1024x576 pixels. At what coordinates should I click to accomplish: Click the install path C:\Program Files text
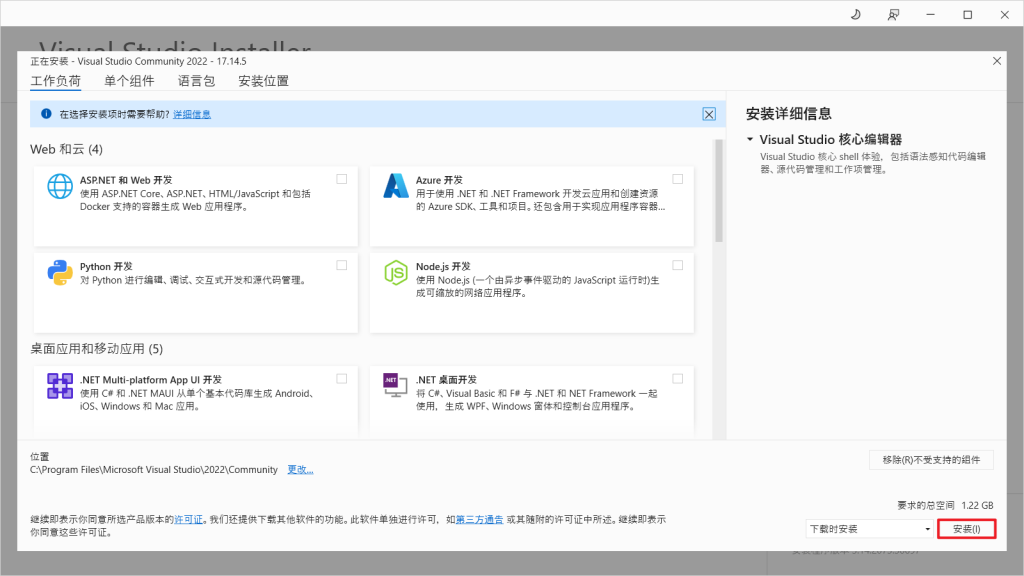(x=154, y=470)
